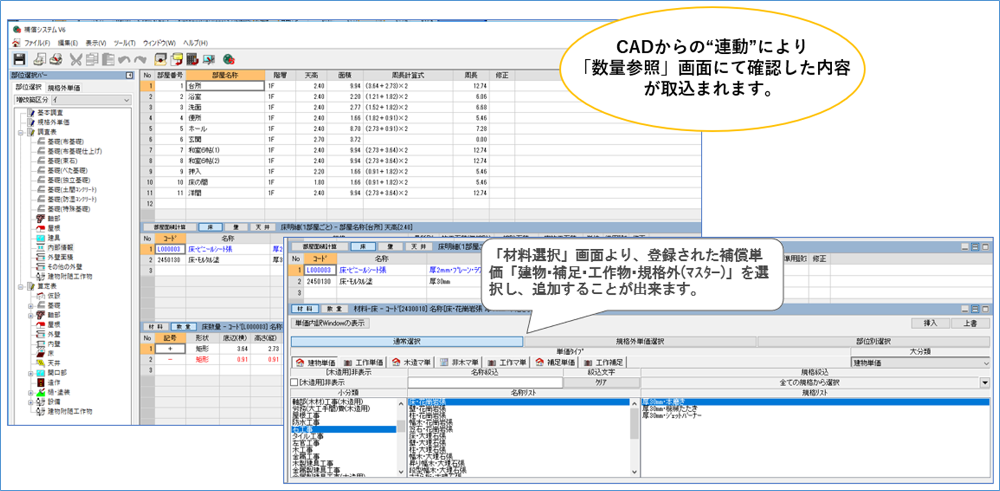The image size is (1000, 491).
Task: Toggle the [木造用]非表示 checkbox
Action: 292,382
